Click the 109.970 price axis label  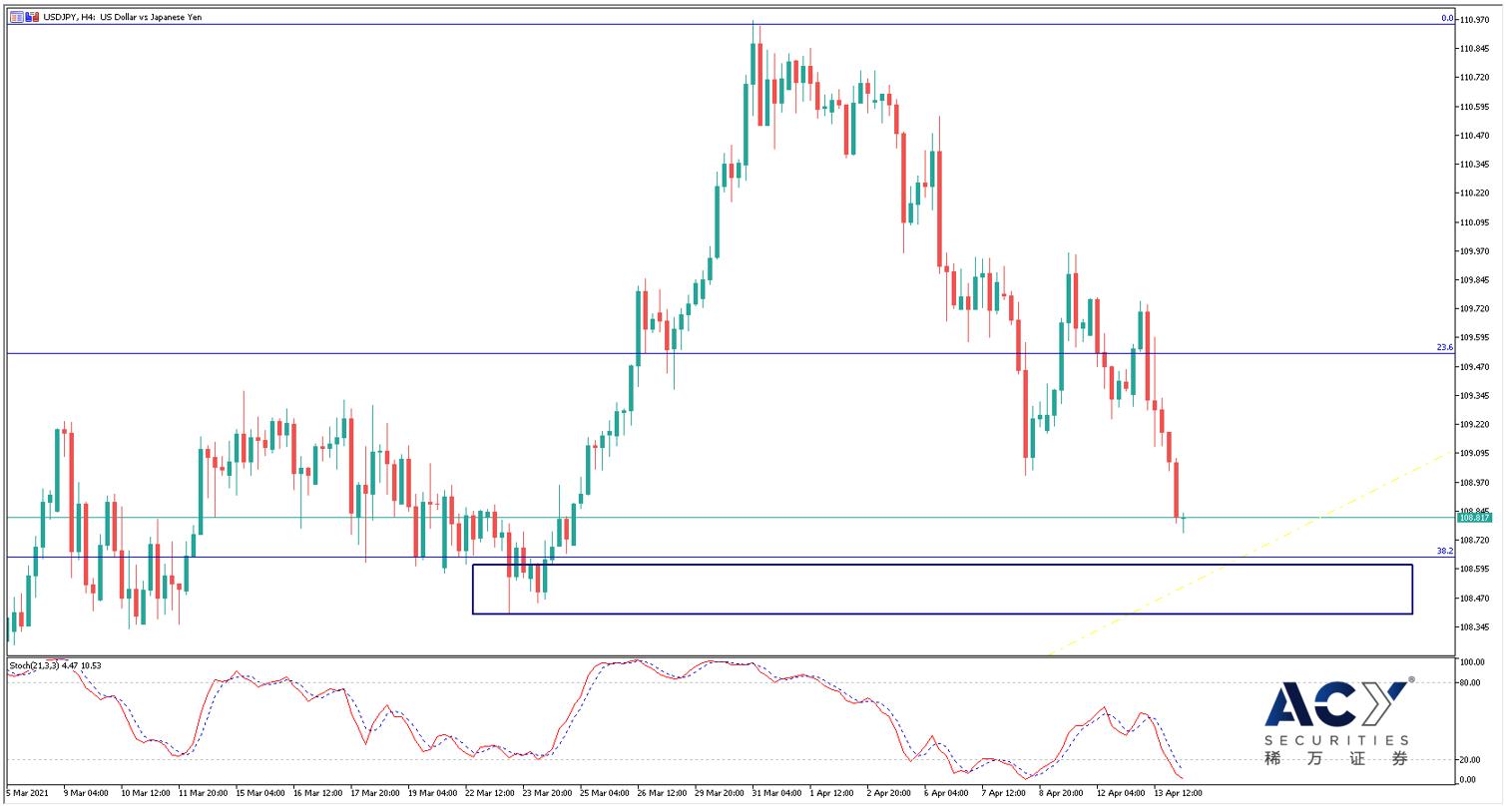click(1474, 251)
